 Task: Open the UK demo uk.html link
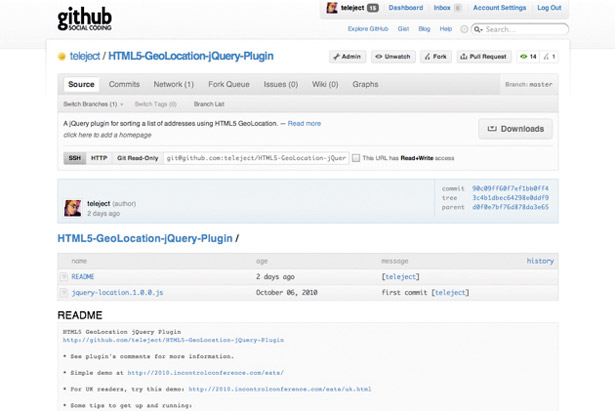[x=280, y=389]
